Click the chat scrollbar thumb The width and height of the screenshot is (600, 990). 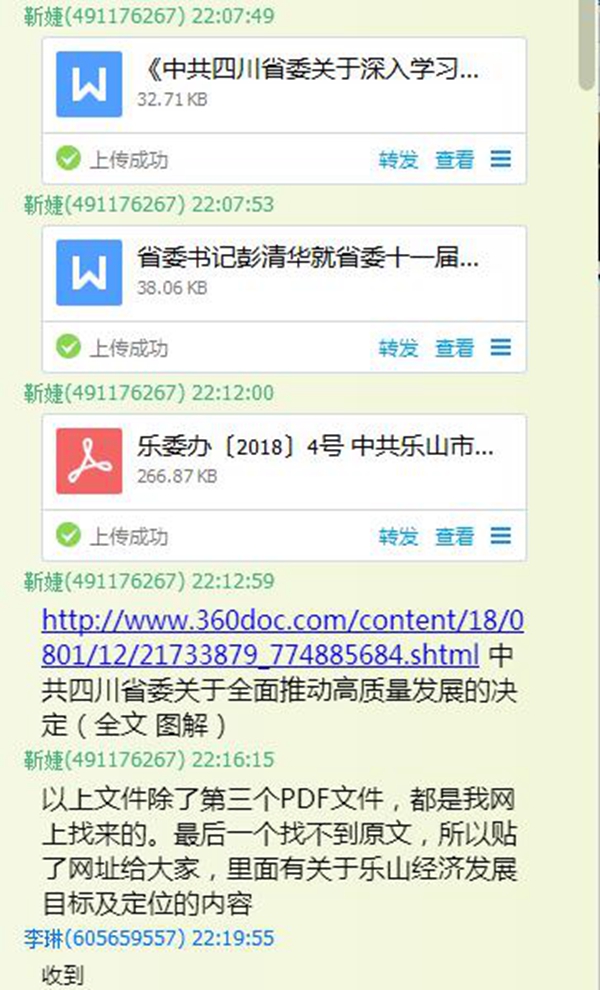pos(587,44)
